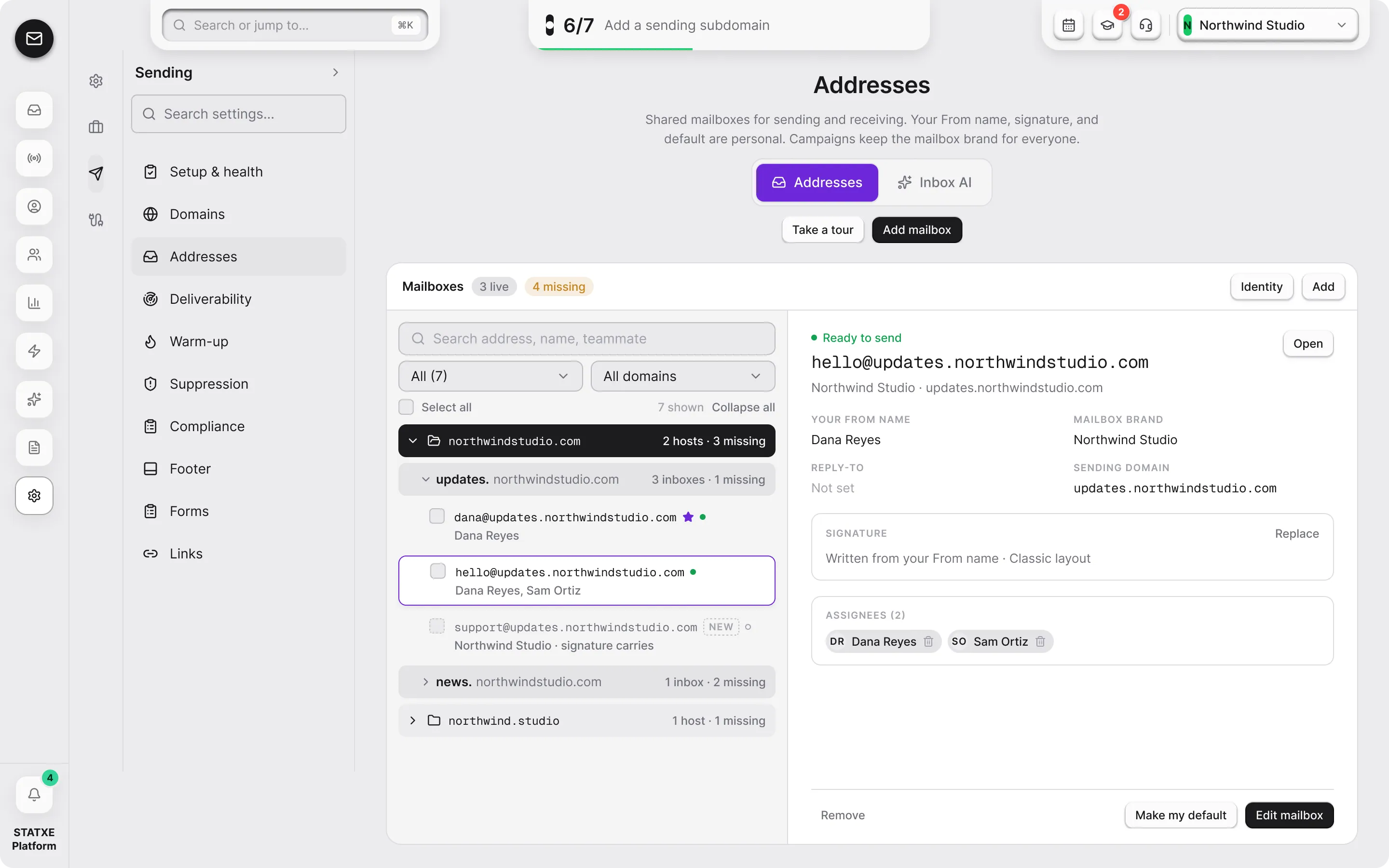Expand the northwind.studio domain group

pyautogui.click(x=413, y=720)
